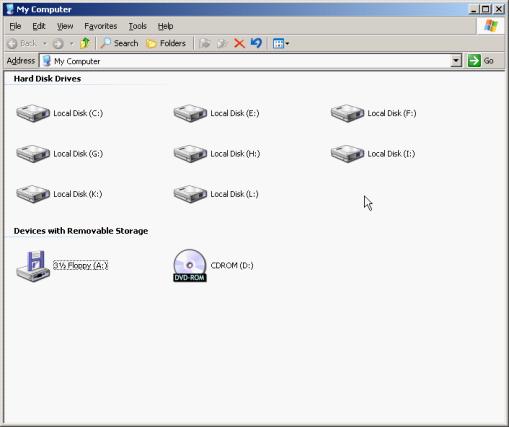Expand the Address bar dropdown arrow
The width and height of the screenshot is (509, 427).
[456, 61]
